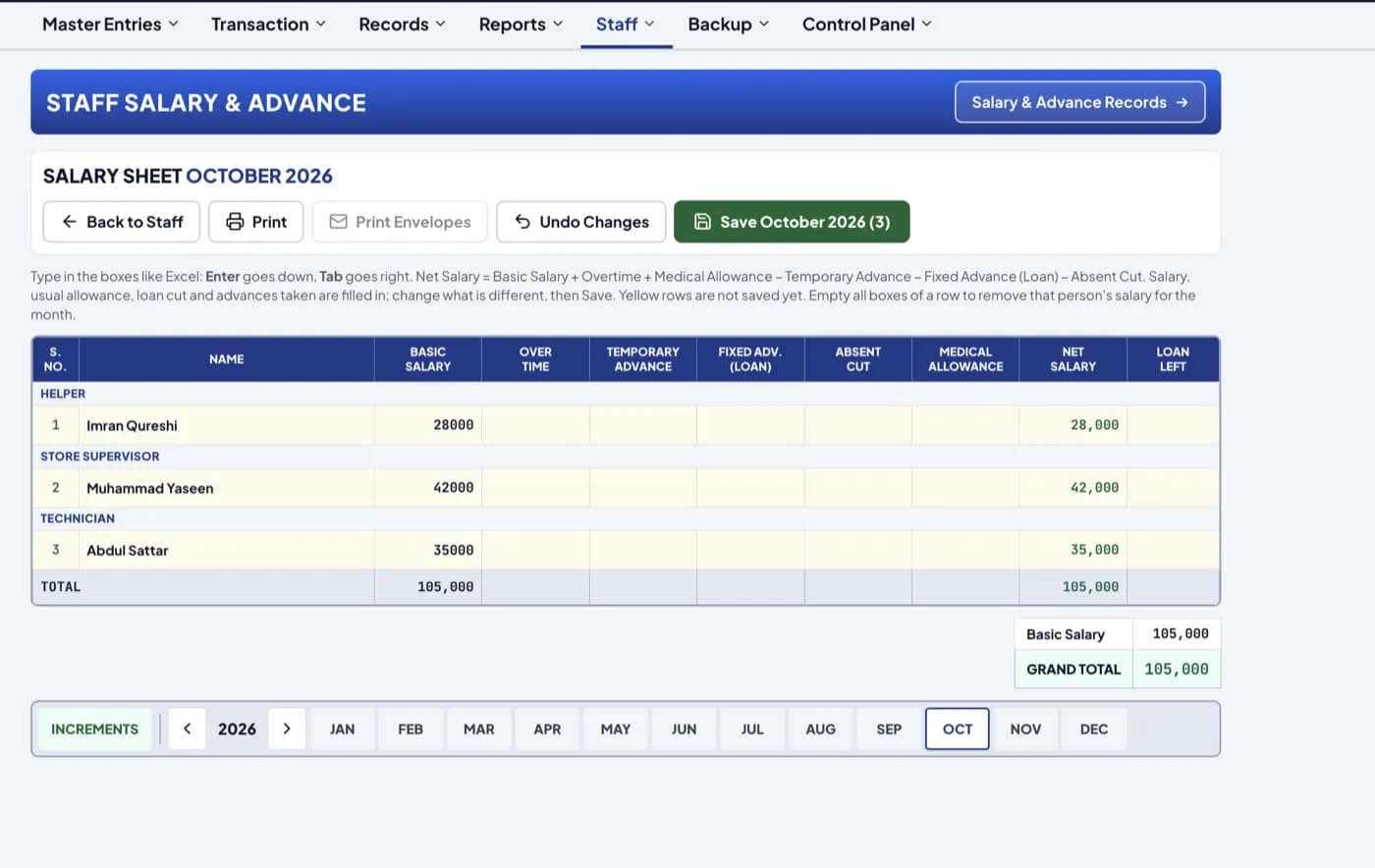Go to next year with right chevron
The height and width of the screenshot is (868, 1375).
287,729
